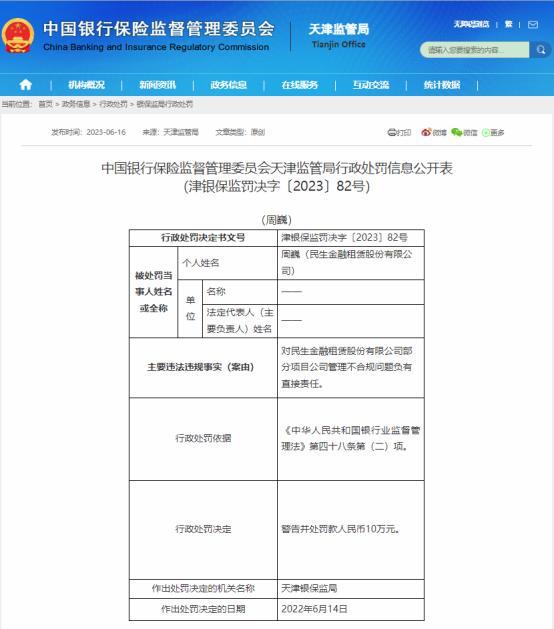This screenshot has width=554, height=629.
Task: Go to 首页 in breadcrumb
Action: pyautogui.click(x=45, y=104)
